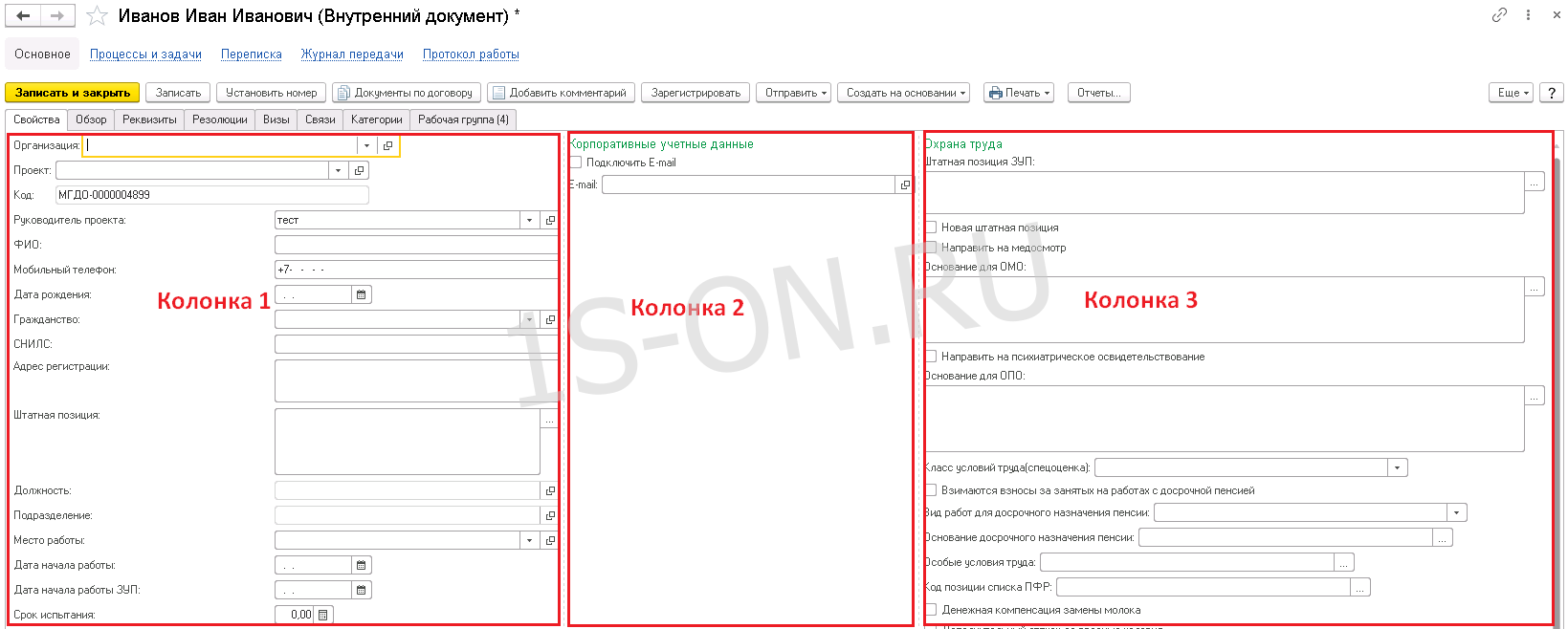Check Новая штатная позиция
This screenshot has width=1568, height=629.
click(x=931, y=228)
